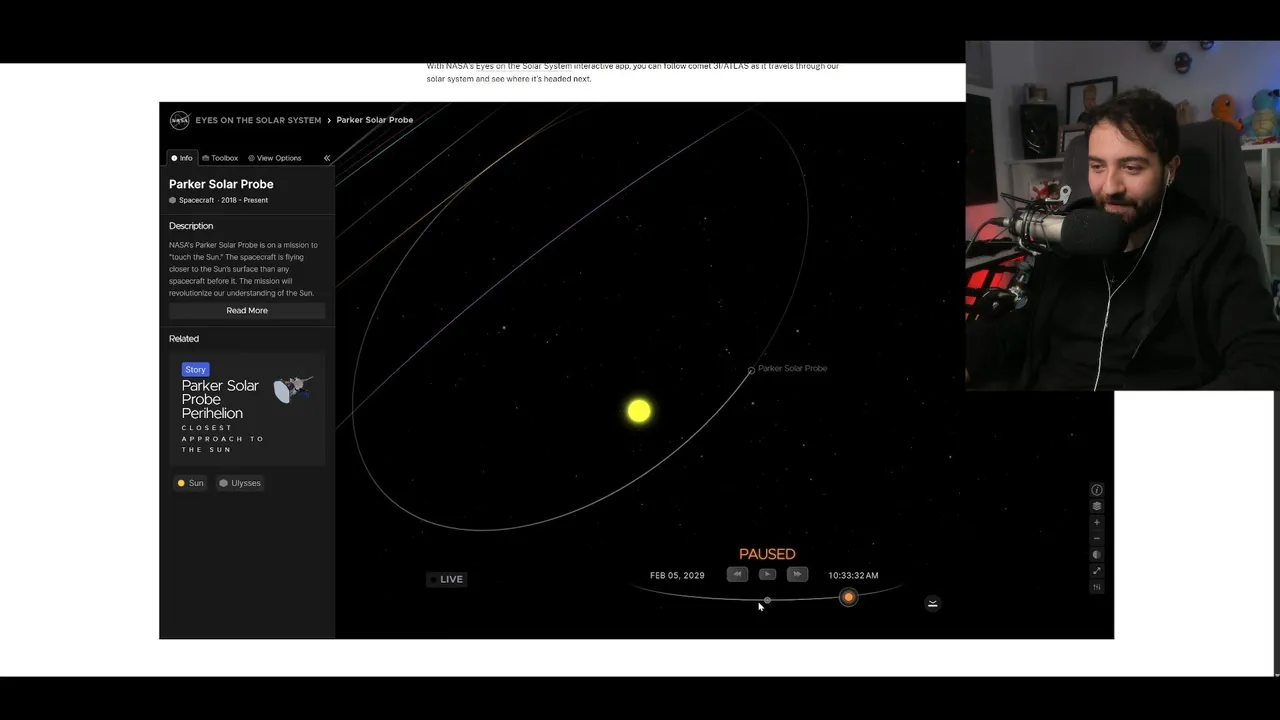Click the FEB 05, 2029 date display
The image size is (1280, 720).
pos(677,576)
